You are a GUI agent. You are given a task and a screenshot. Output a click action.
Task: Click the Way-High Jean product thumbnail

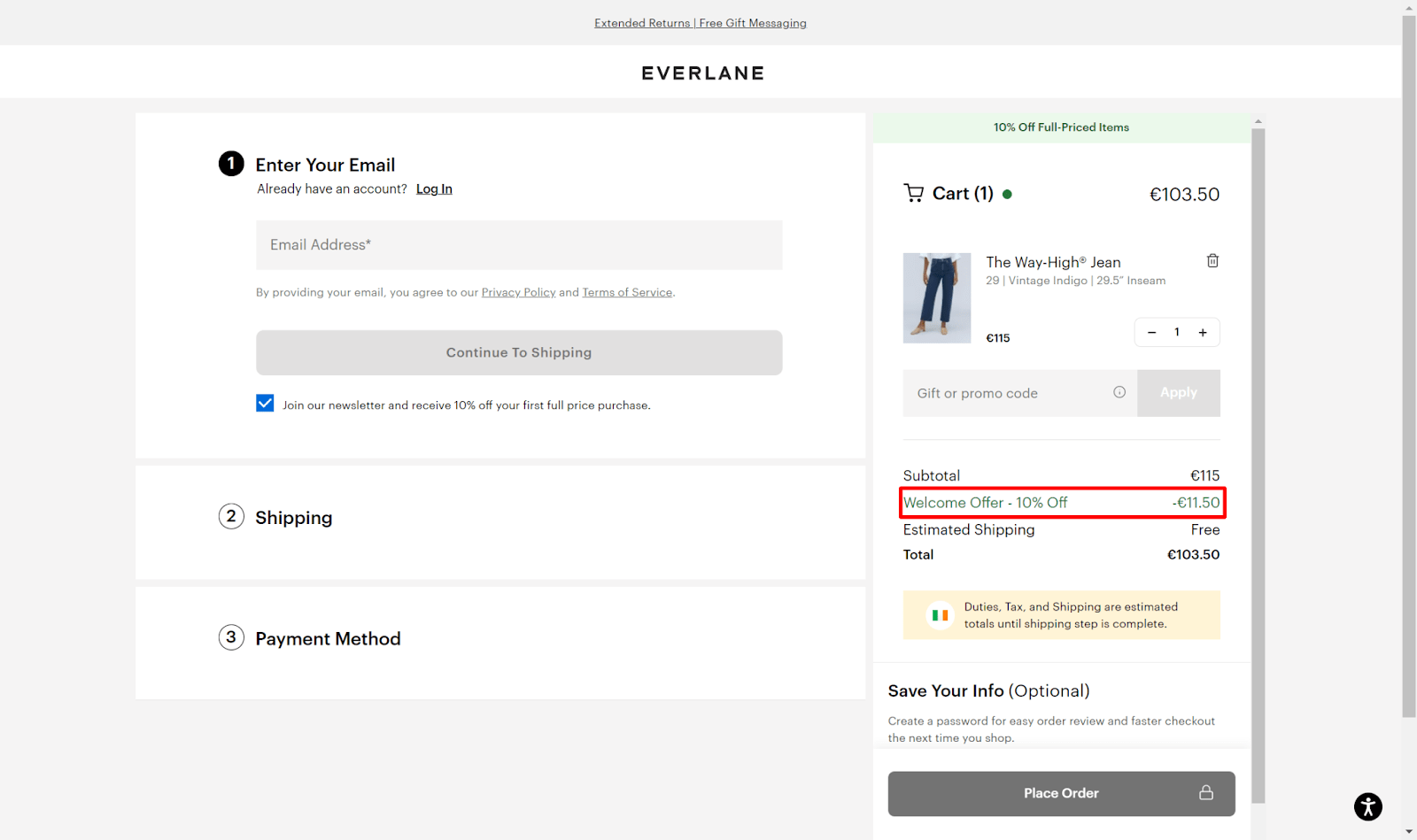point(937,298)
